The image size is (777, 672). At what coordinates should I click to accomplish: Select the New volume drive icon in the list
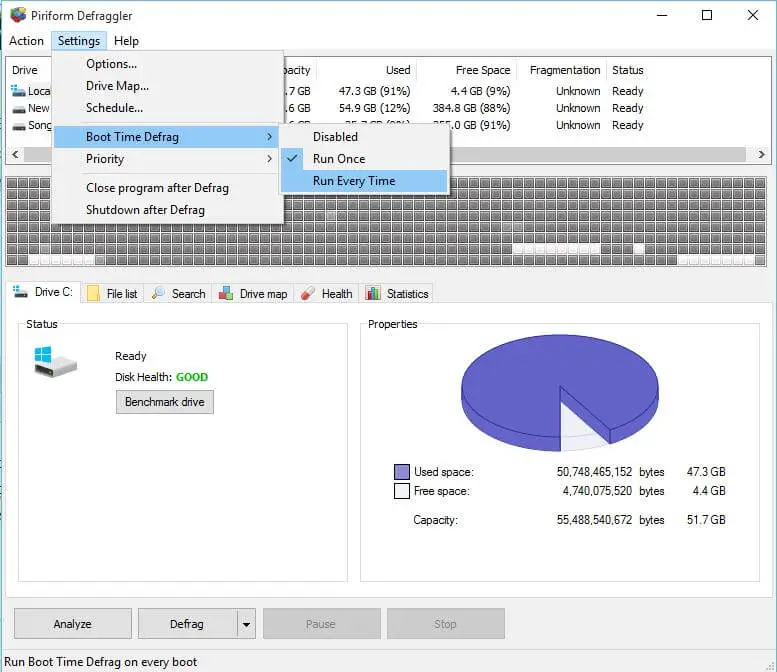click(x=19, y=109)
